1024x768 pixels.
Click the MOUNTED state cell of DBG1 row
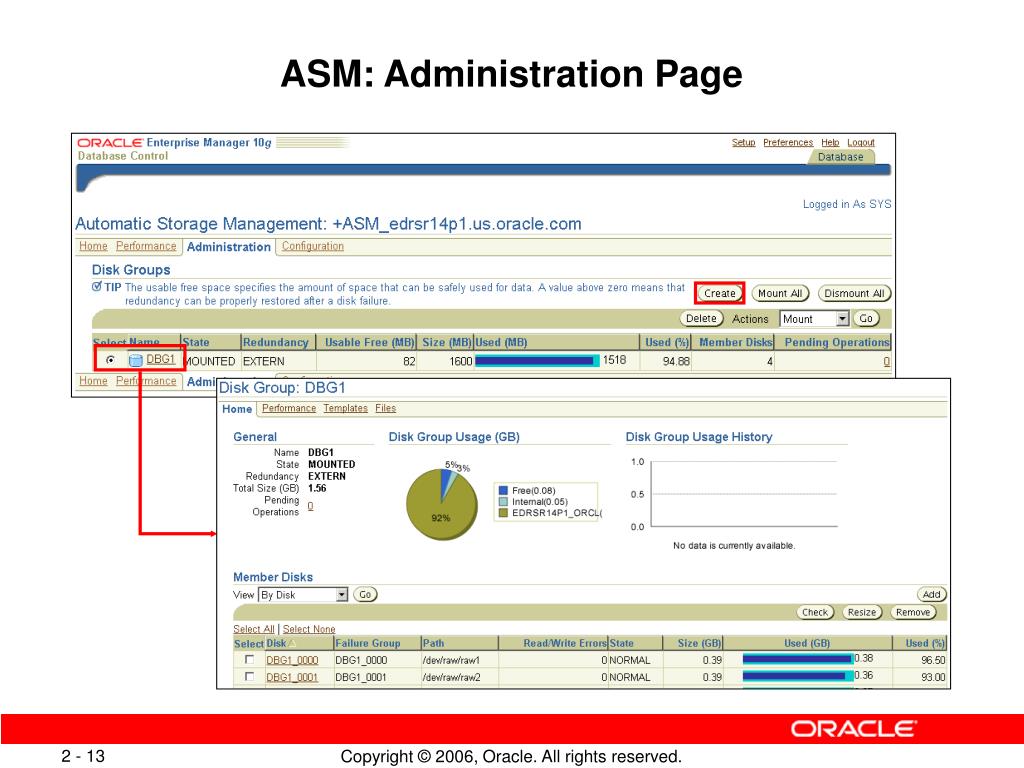click(x=209, y=361)
